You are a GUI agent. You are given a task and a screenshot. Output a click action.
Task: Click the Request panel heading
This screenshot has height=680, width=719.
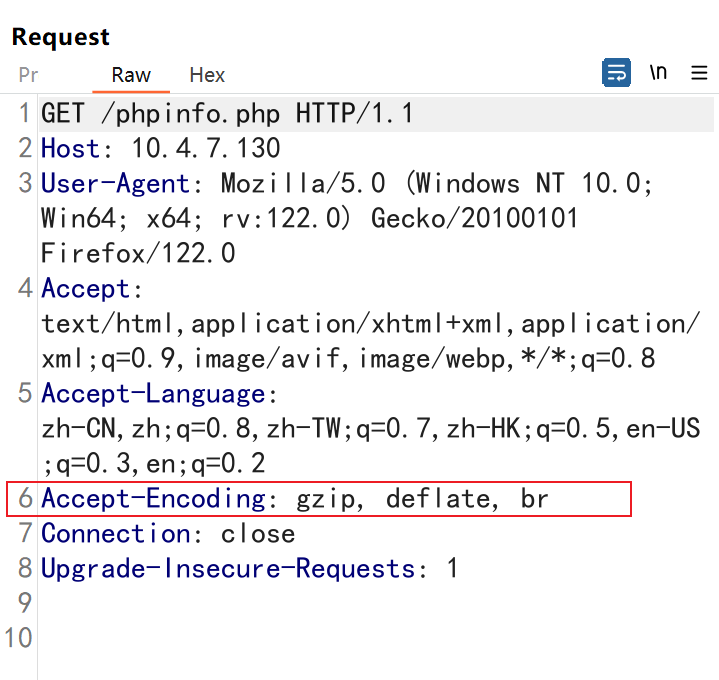(x=61, y=37)
